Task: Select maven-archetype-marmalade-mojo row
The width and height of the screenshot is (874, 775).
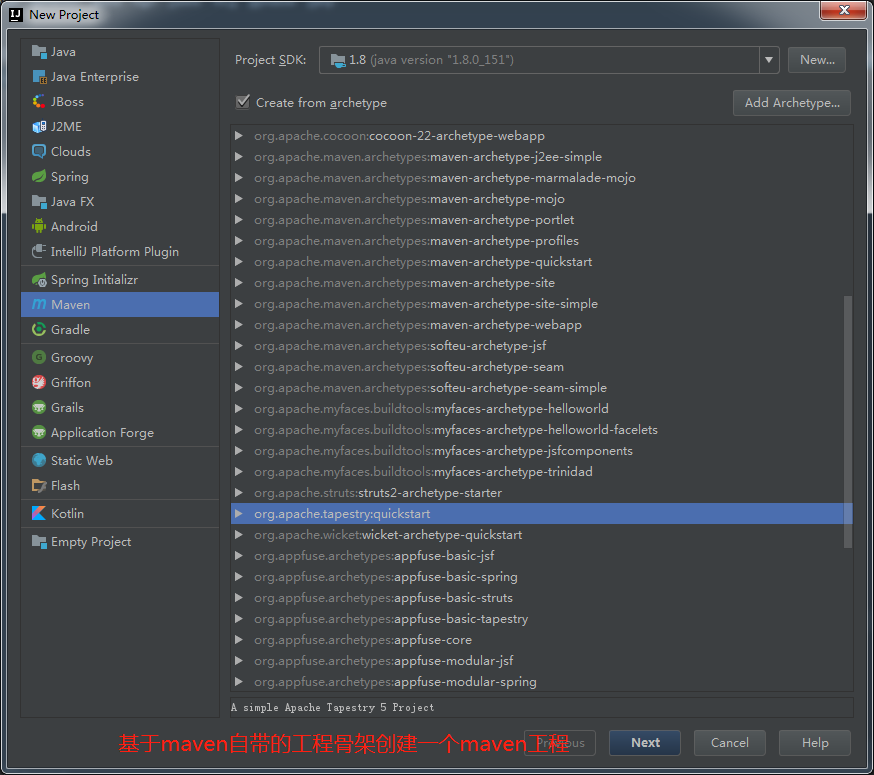Action: coord(542,178)
